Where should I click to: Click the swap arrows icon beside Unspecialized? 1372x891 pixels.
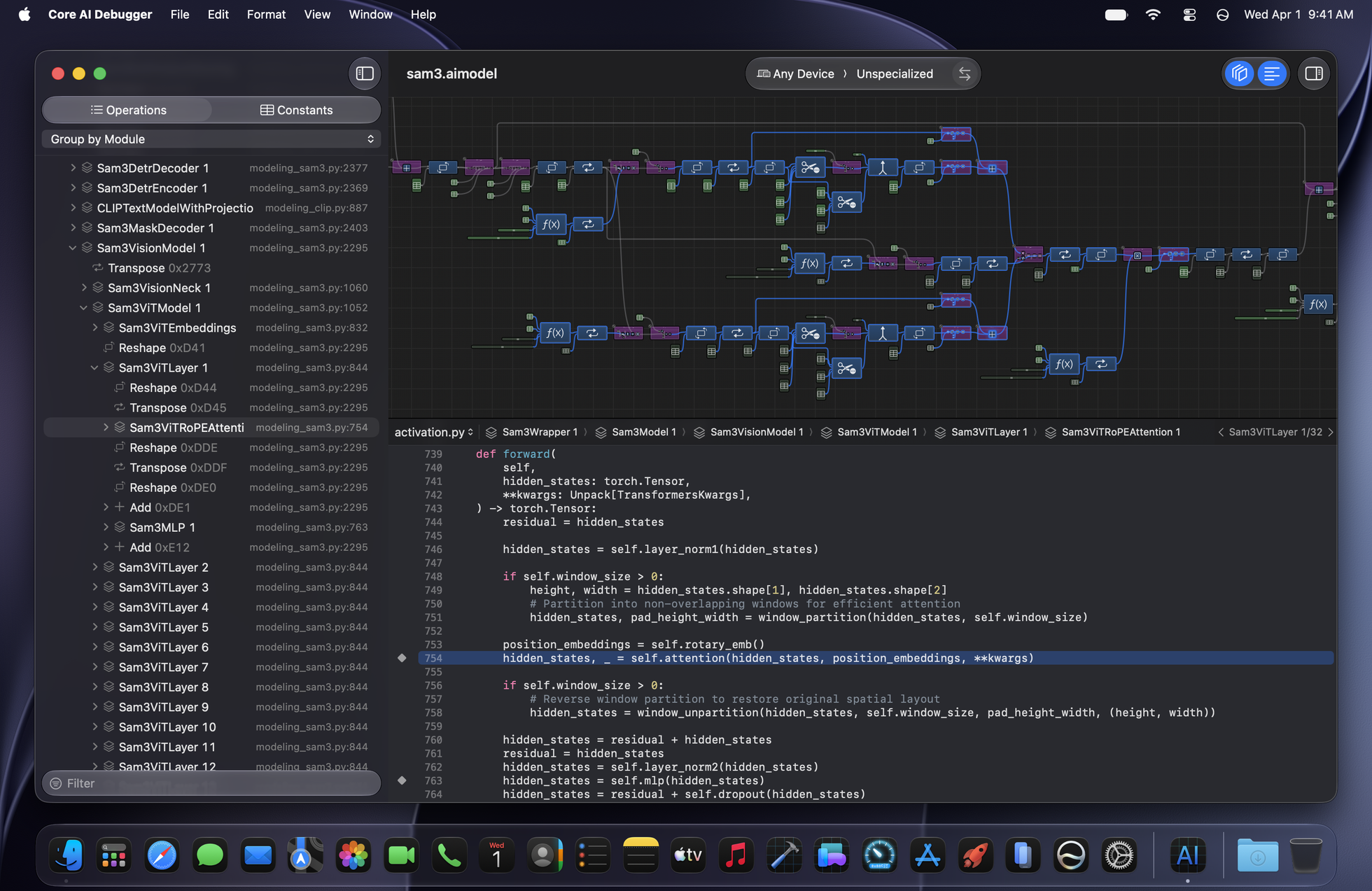(965, 73)
